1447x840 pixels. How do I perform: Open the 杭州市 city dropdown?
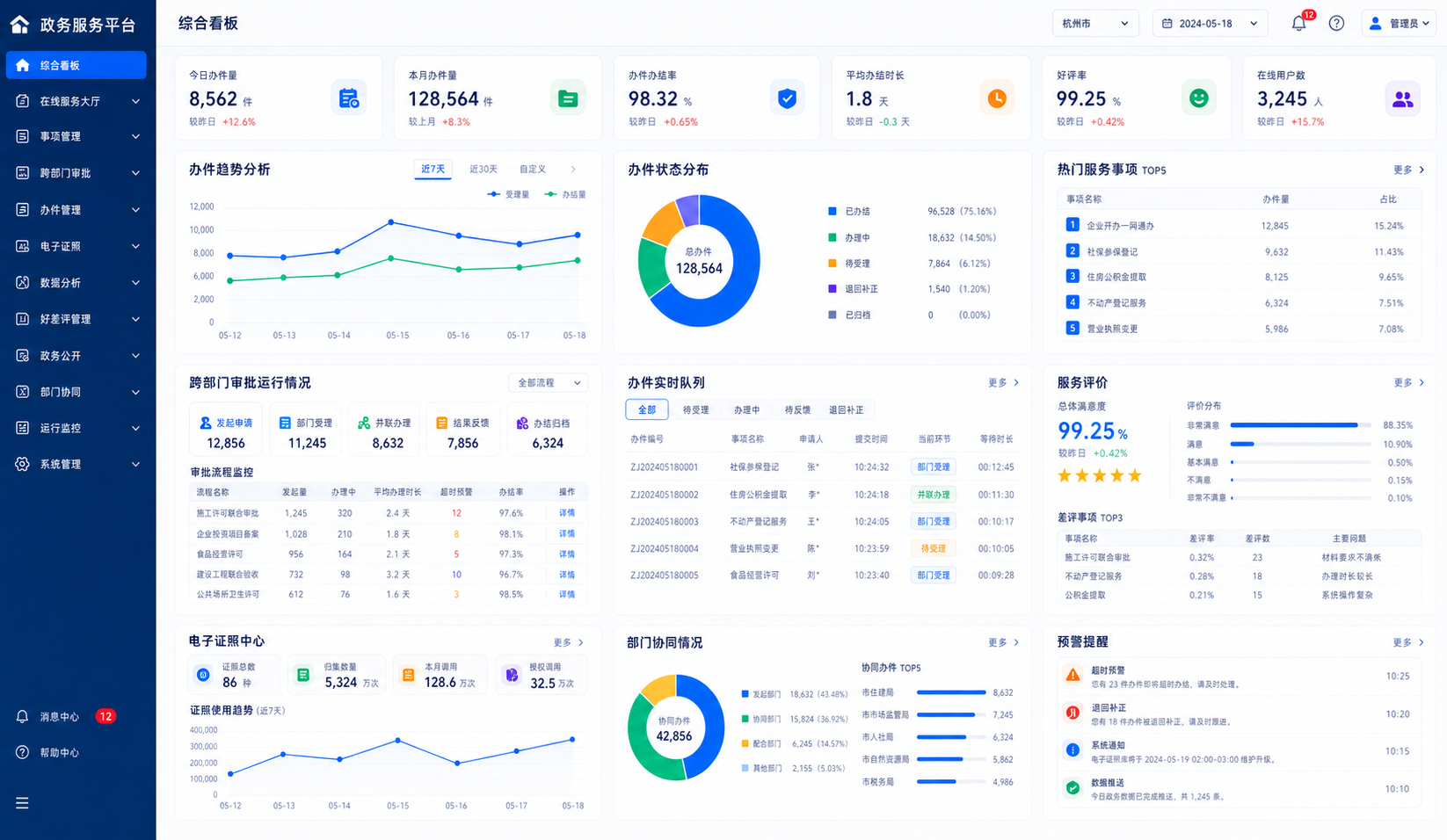[1095, 24]
